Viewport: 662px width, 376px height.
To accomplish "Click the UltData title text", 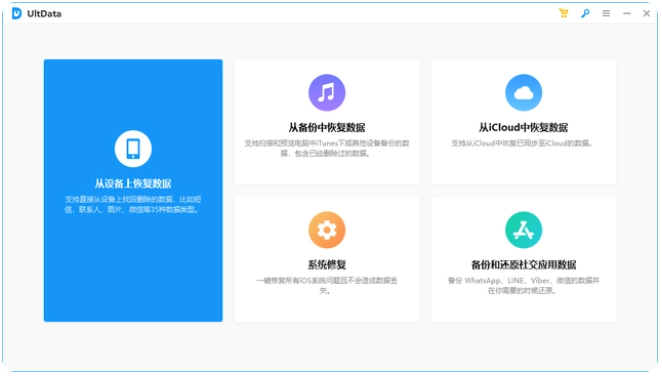I will 44,14.
